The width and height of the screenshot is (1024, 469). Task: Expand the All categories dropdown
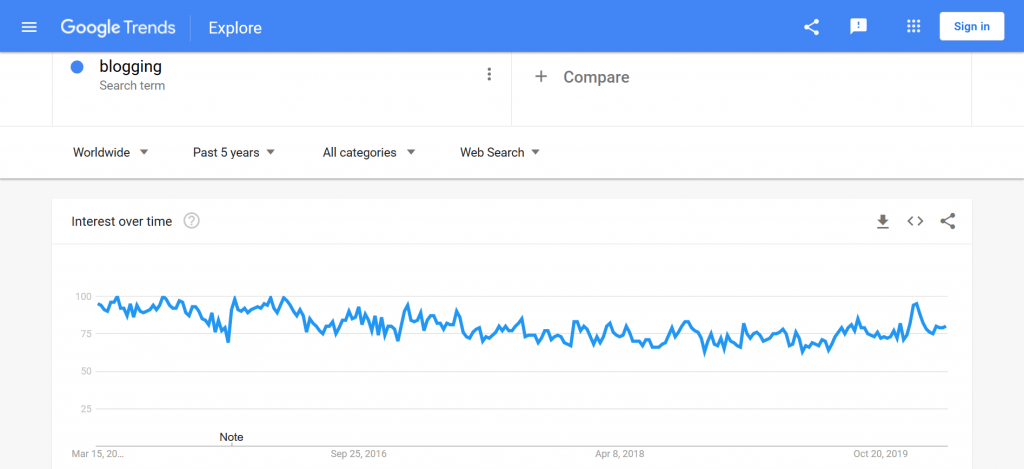click(x=369, y=152)
